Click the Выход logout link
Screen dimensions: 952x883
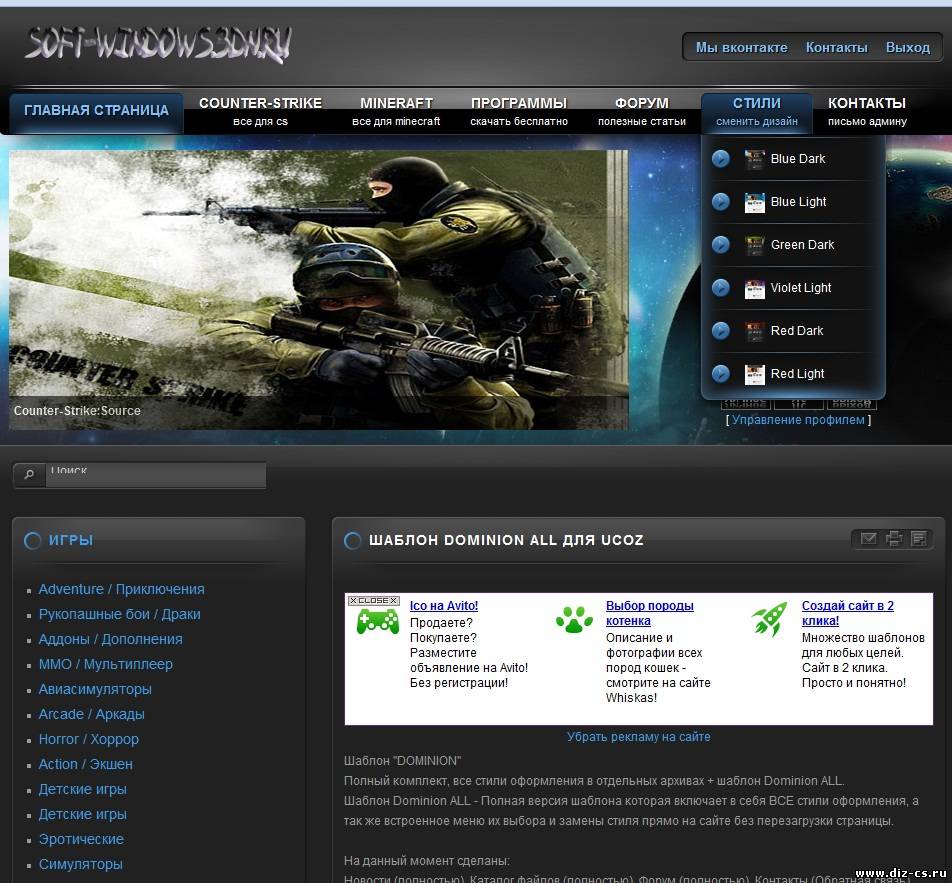pos(908,47)
